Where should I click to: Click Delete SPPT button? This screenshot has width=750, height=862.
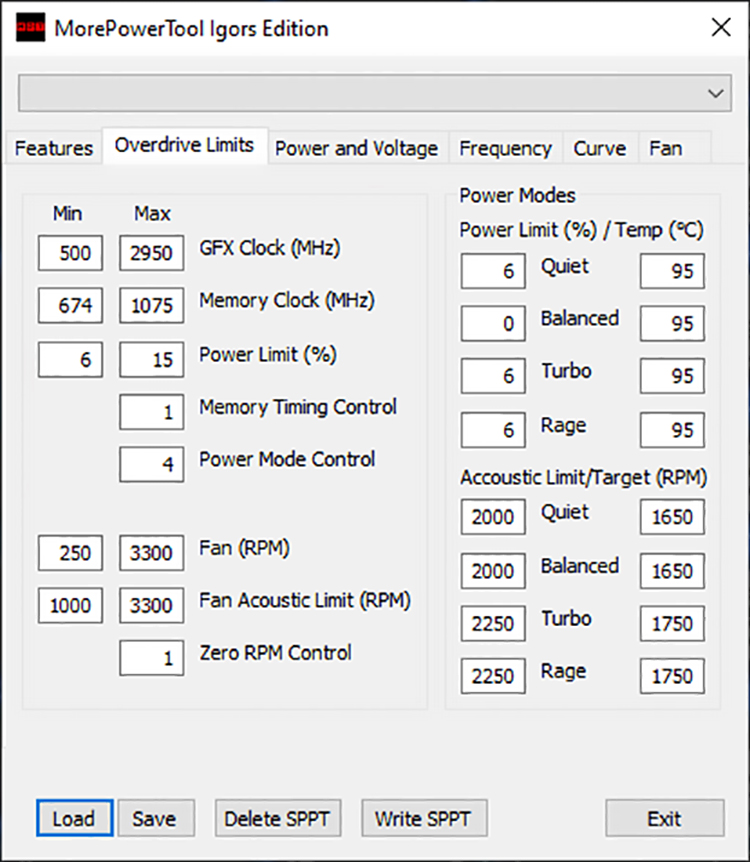tap(278, 818)
